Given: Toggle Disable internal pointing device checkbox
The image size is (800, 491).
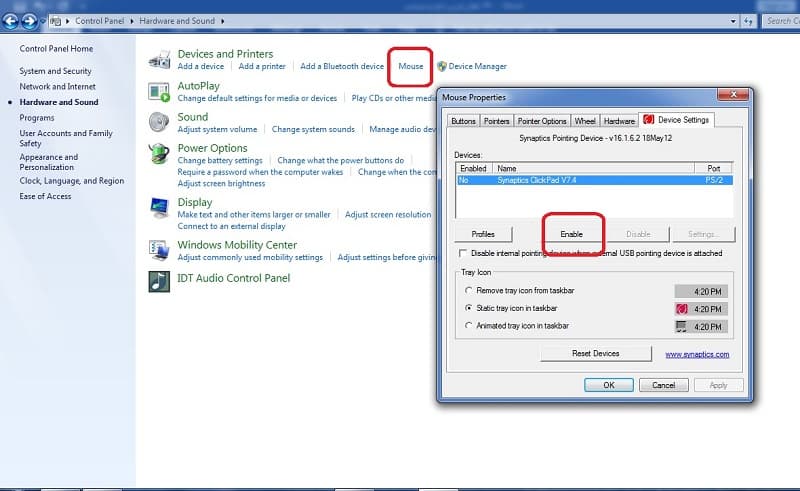Looking at the screenshot, I should tap(463, 253).
